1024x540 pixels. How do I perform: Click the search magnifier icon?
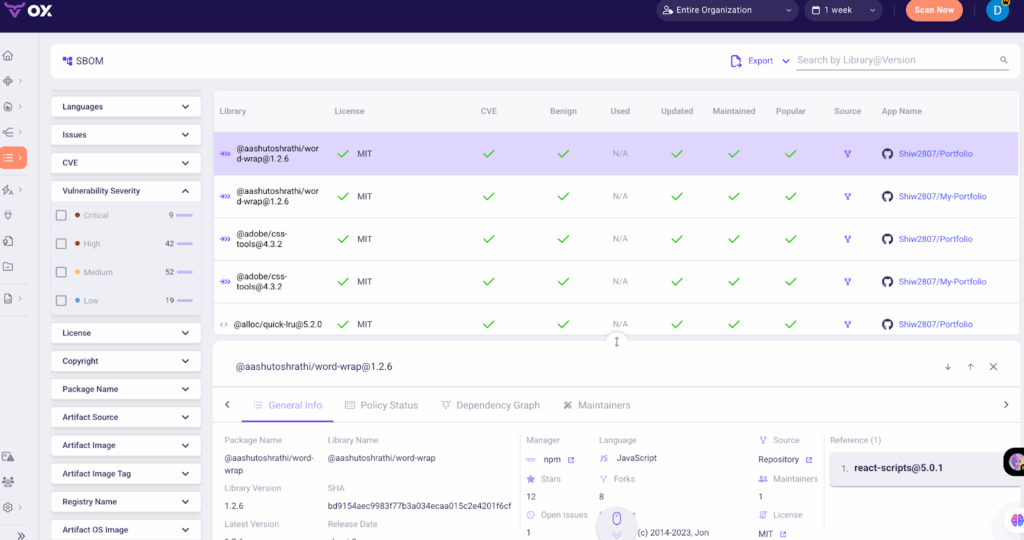[x=1004, y=60]
